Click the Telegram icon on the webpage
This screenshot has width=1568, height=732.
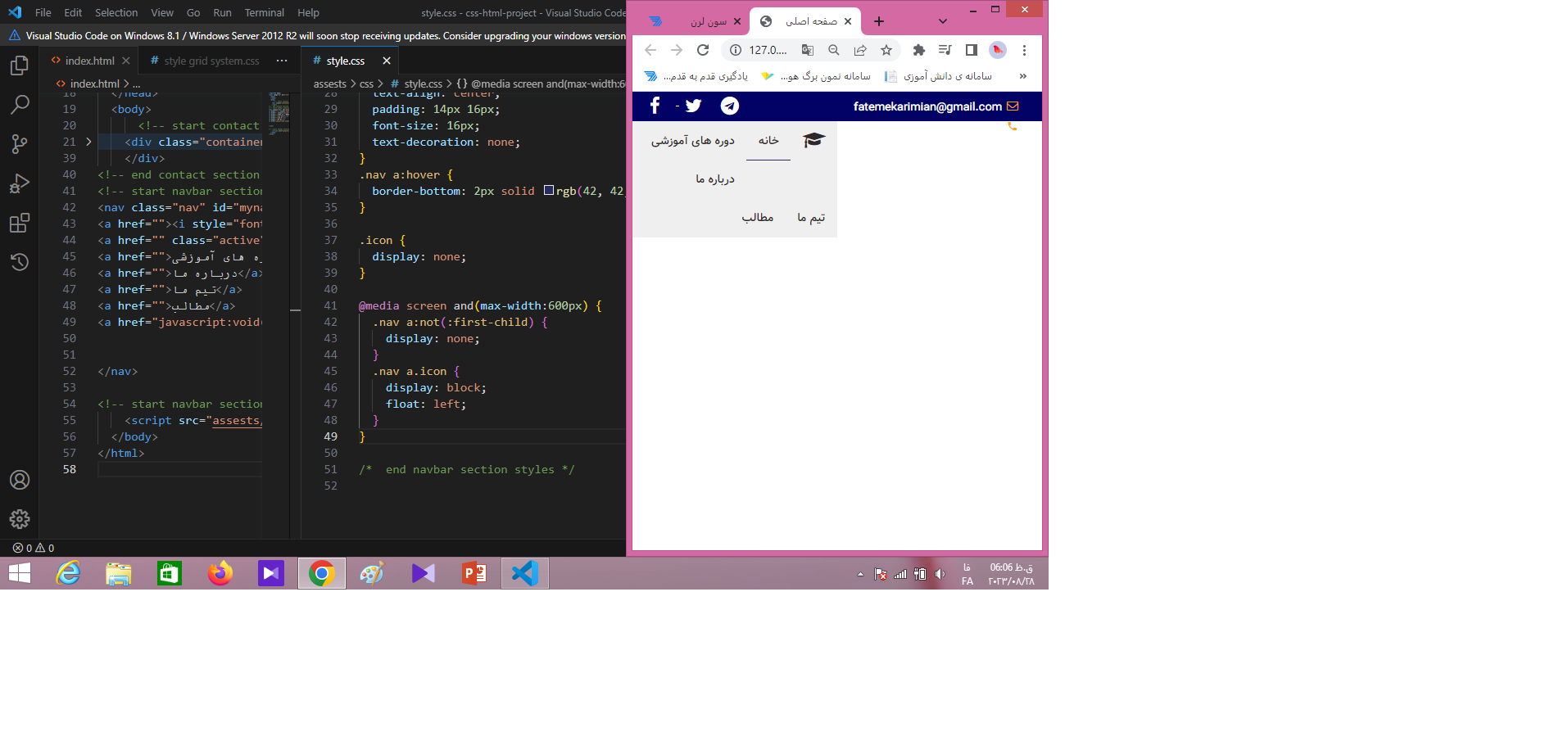[730, 106]
